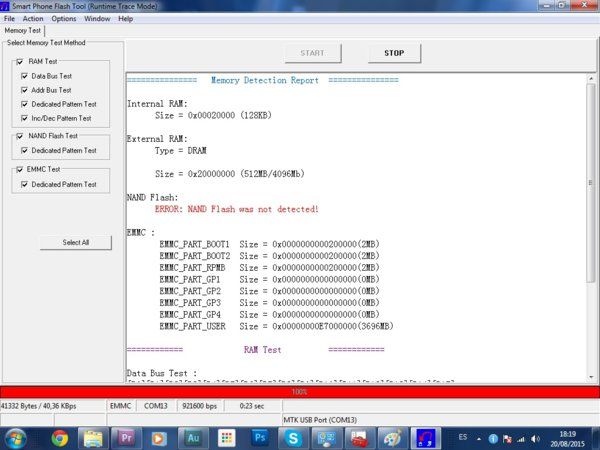
Task: Launch Adobe Photoshop from taskbar
Action: click(260, 438)
